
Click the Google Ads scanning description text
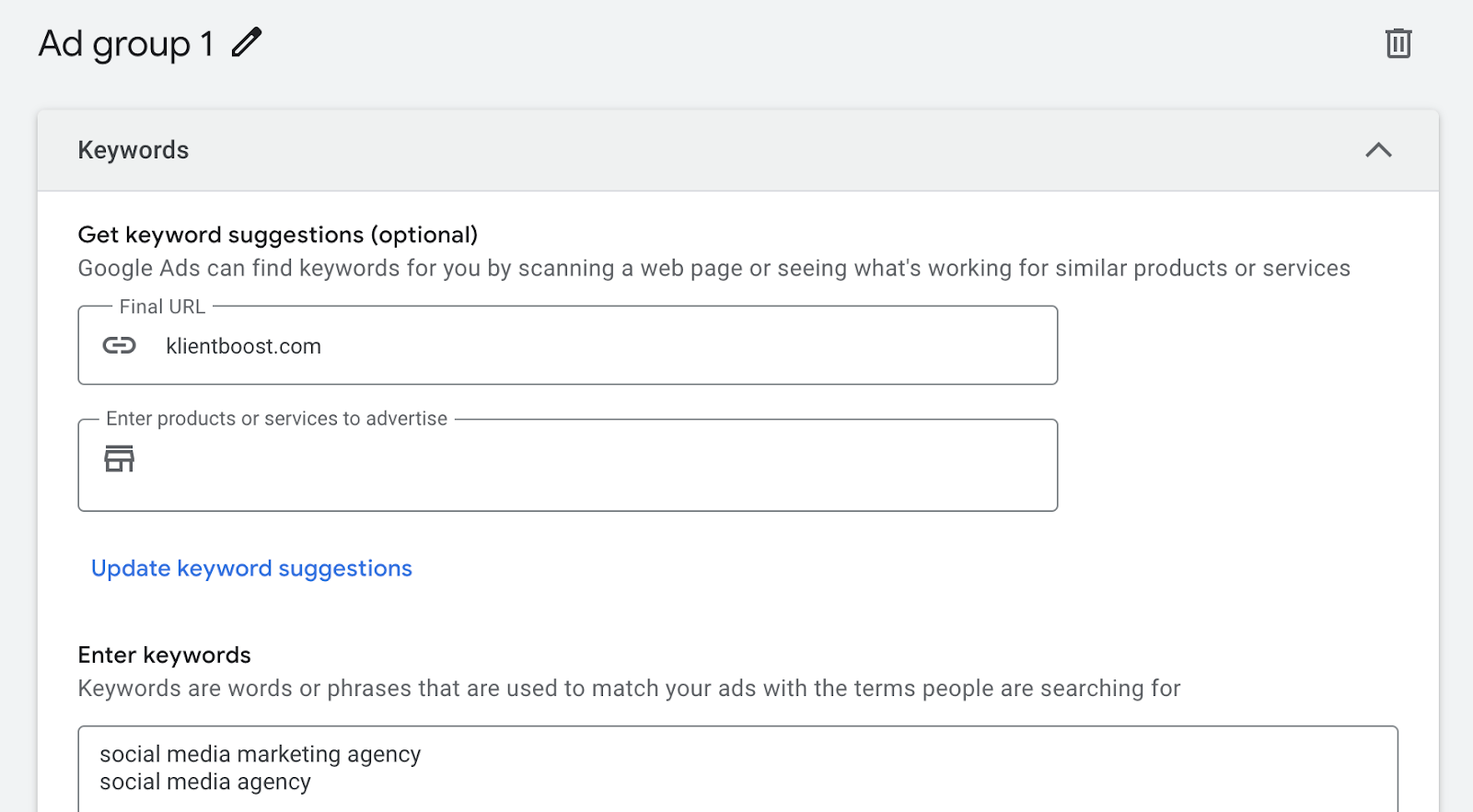(713, 268)
